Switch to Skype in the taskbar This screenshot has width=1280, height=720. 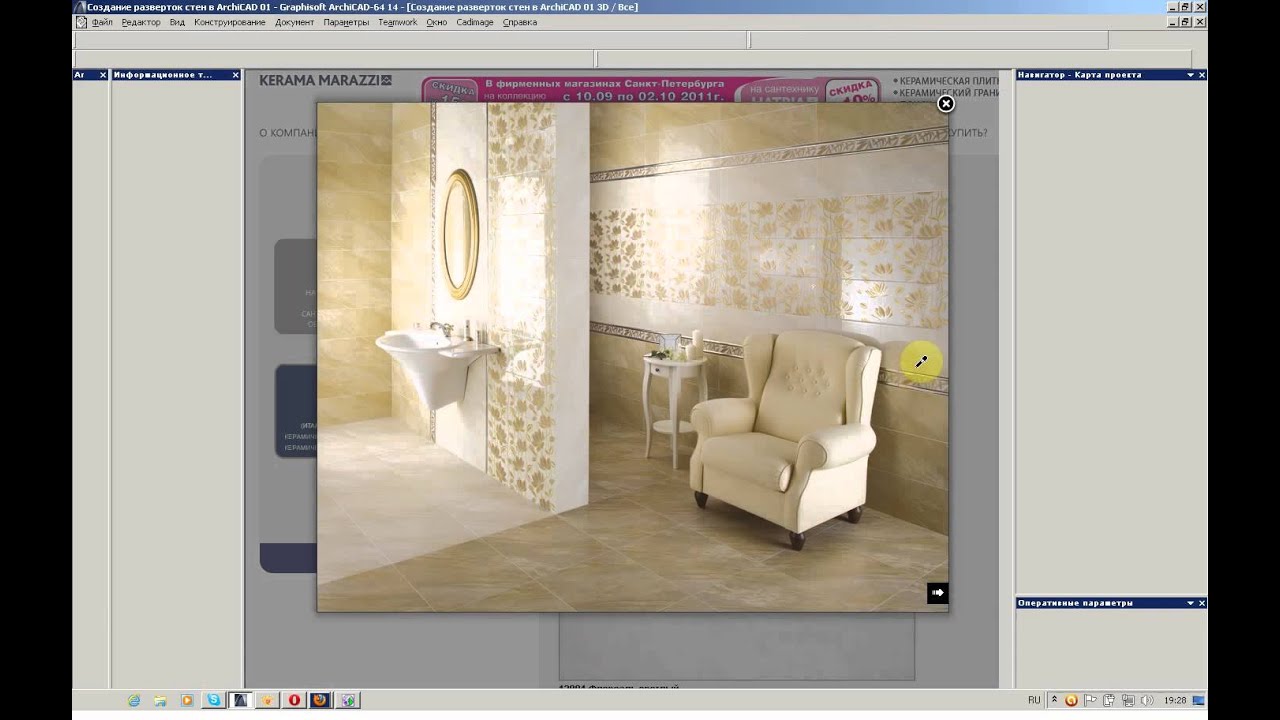coord(214,700)
